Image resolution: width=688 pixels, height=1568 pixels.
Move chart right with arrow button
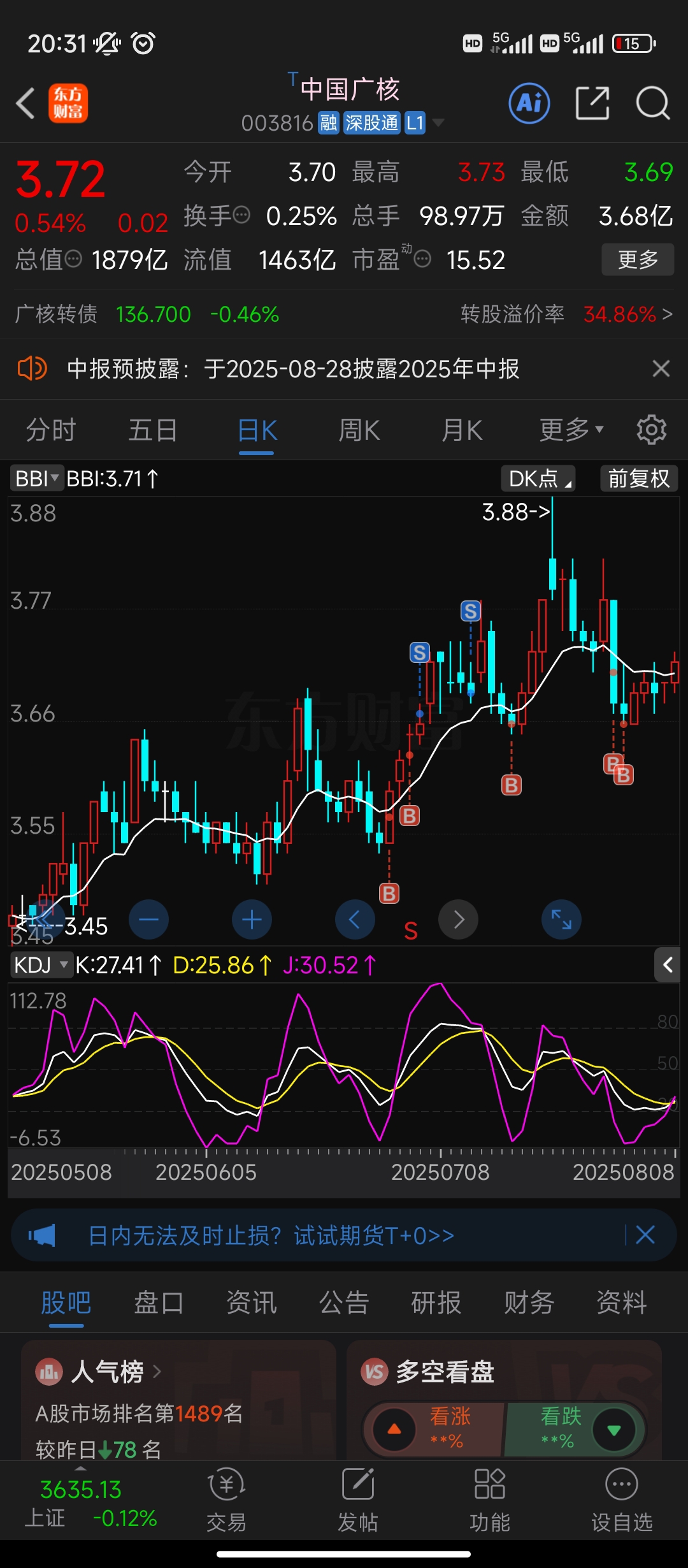pos(458,919)
